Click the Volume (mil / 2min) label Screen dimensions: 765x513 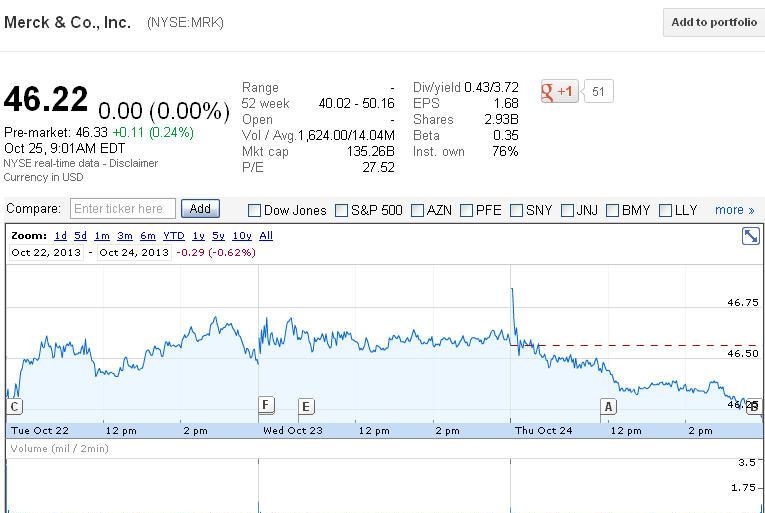click(59, 448)
